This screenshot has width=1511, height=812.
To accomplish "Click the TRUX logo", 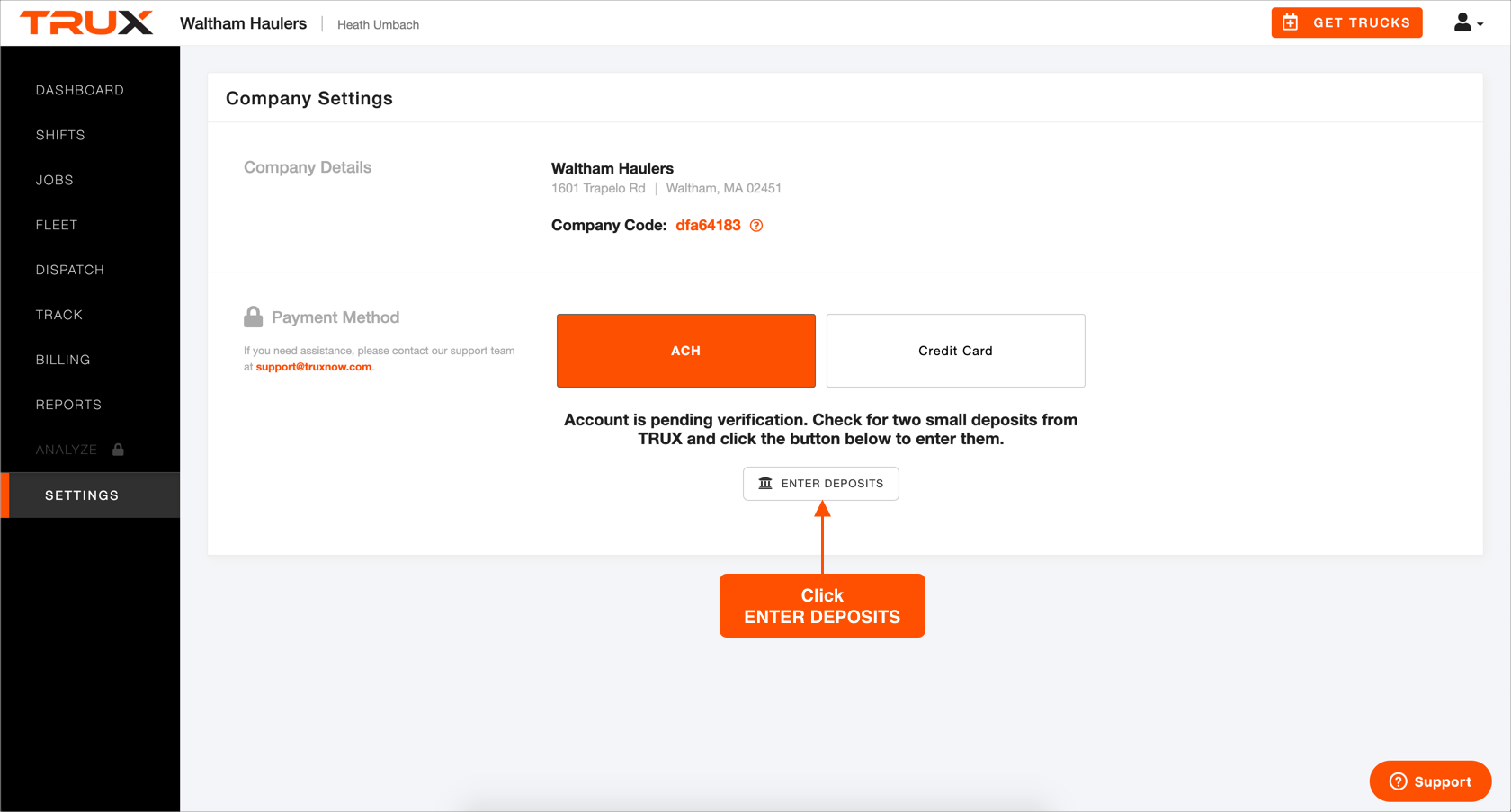I will [86, 22].
